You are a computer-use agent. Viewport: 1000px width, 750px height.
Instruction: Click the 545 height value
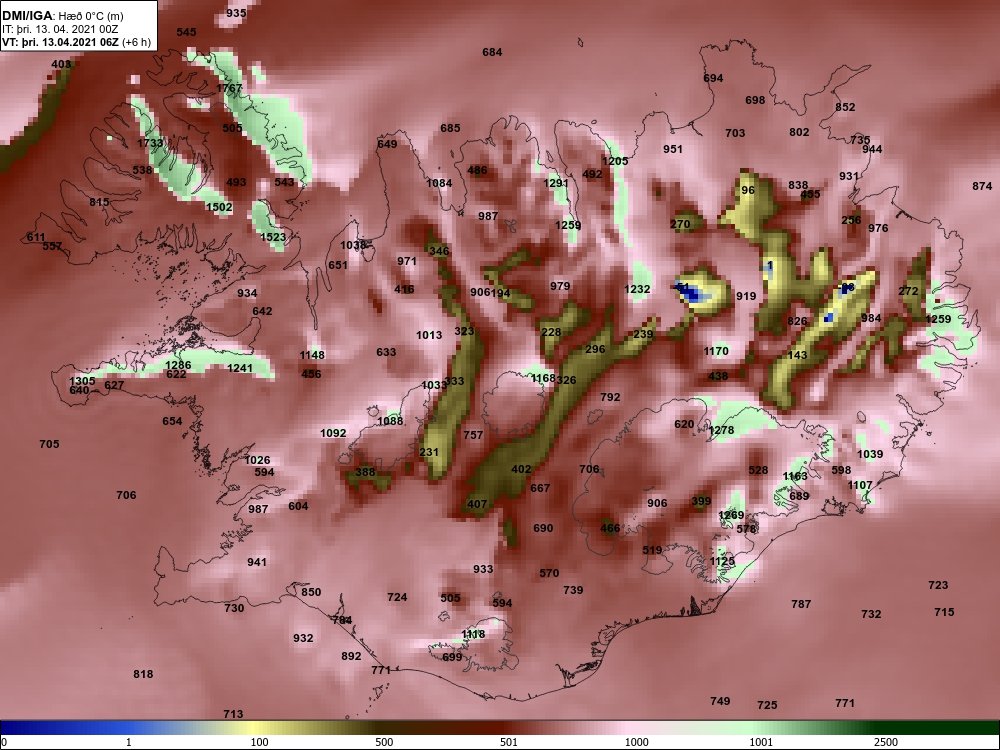point(186,31)
